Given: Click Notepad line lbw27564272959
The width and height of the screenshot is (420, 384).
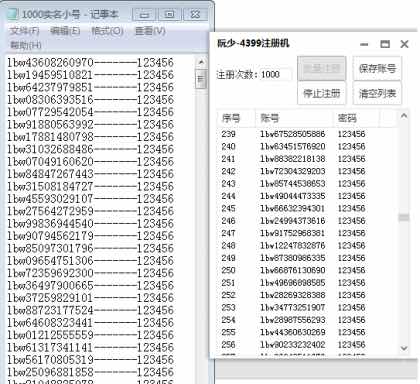Looking at the screenshot, I should (91, 211).
